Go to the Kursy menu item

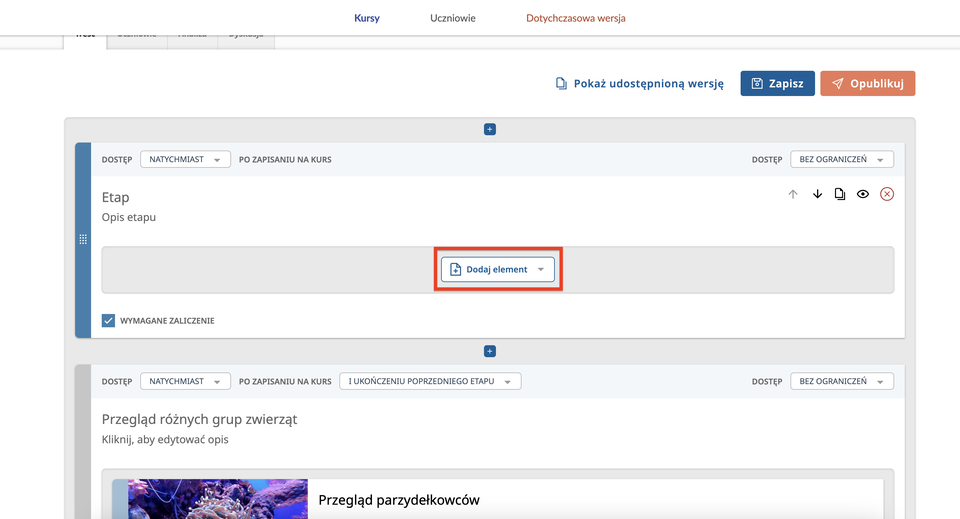coord(367,18)
